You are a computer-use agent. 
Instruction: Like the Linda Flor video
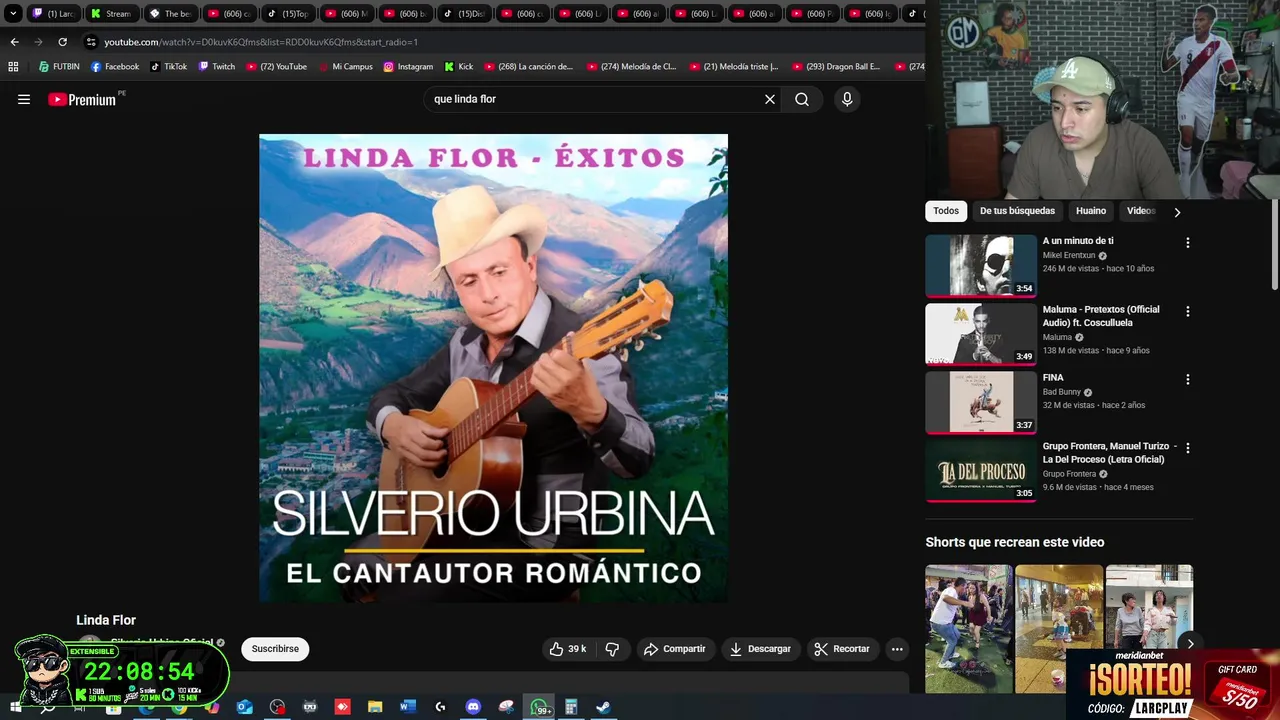click(568, 649)
